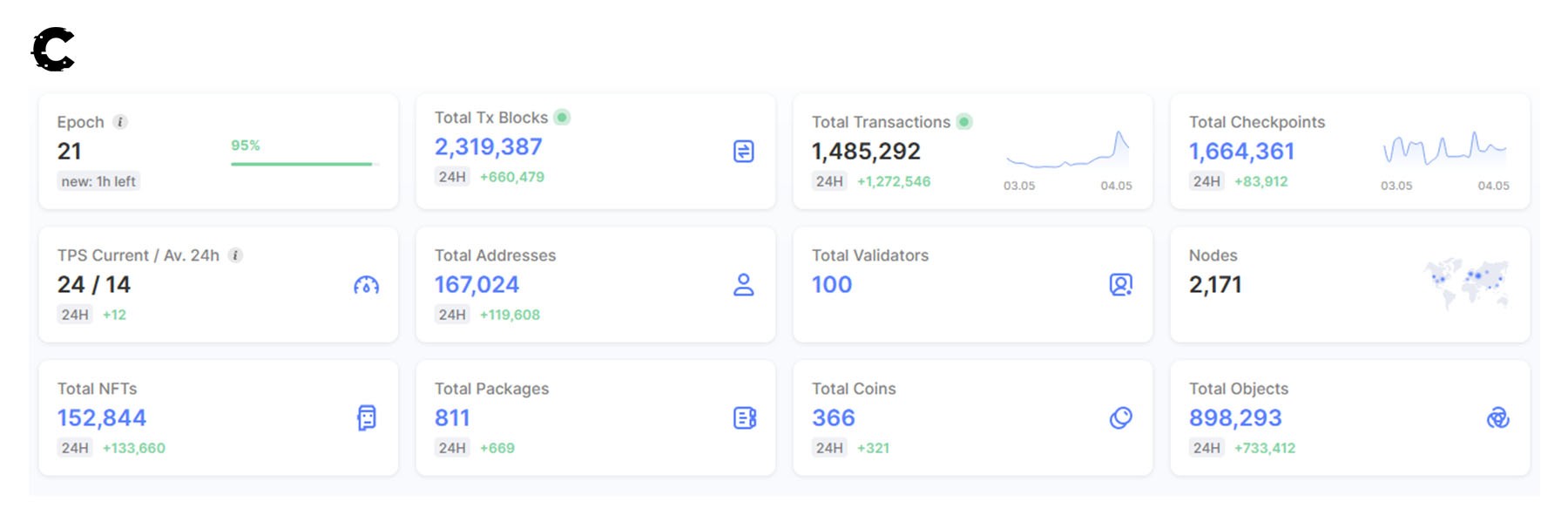
Task: Click the Nodes world map thumbnail
Action: pos(1467,282)
